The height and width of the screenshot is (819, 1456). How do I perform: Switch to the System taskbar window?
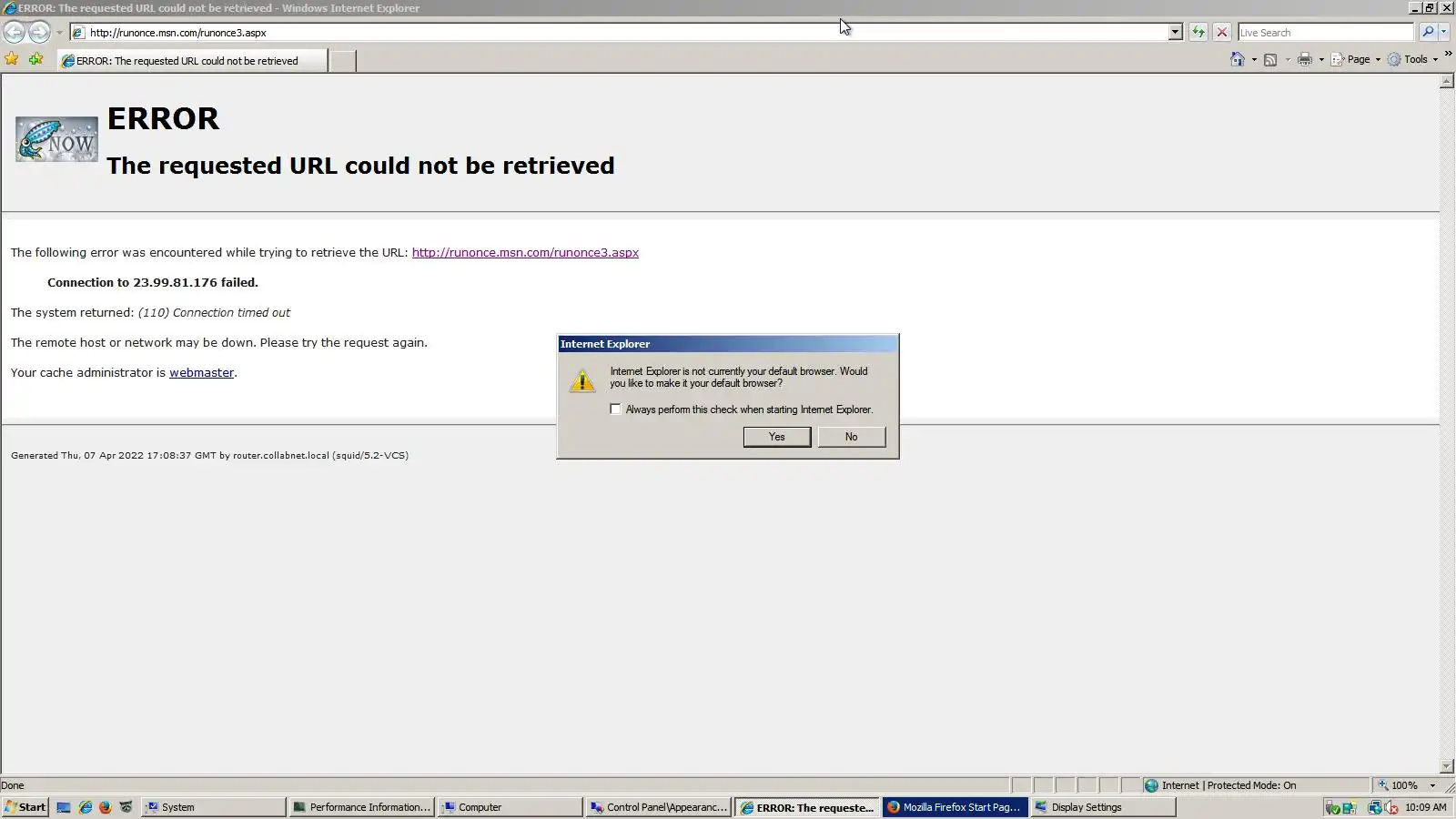(214, 807)
